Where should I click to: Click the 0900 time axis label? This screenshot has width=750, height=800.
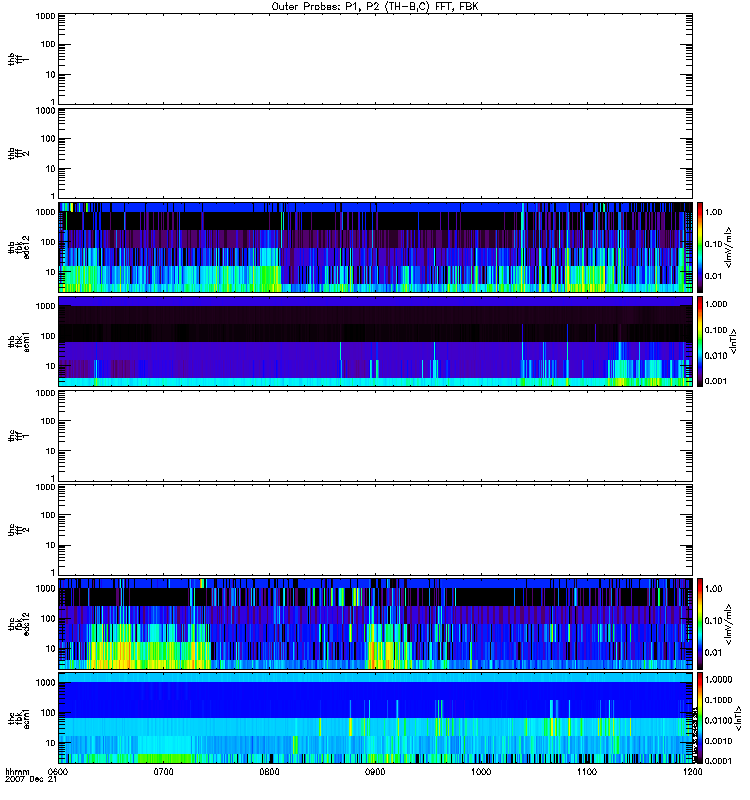(375, 772)
